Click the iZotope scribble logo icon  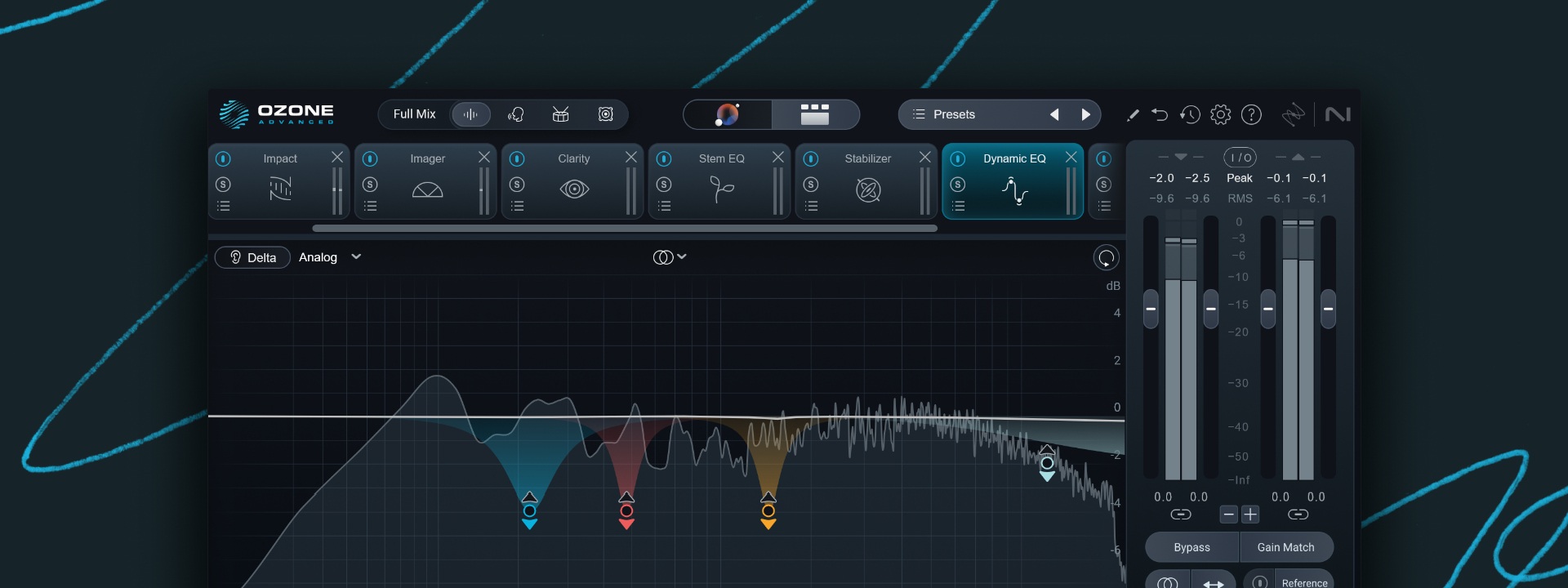(1294, 114)
